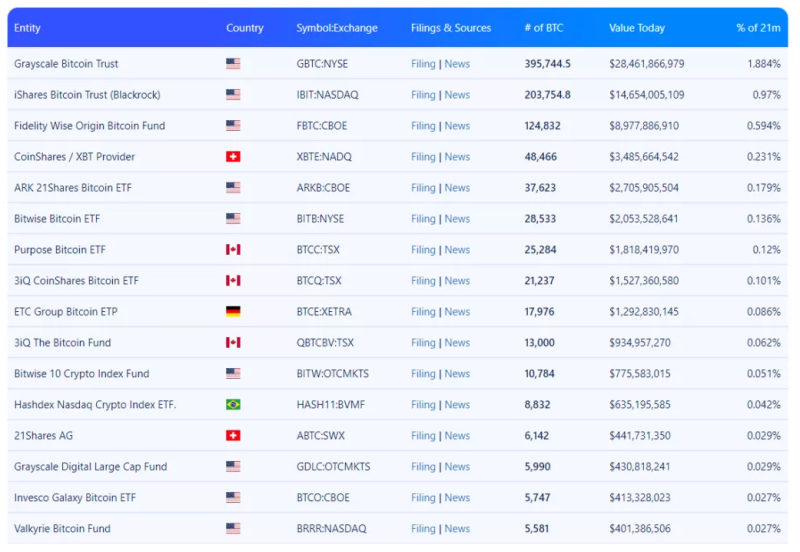800x552 pixels.
Task: Click the Swiss flag for CoinShares / XBT Provider
Action: [233, 157]
